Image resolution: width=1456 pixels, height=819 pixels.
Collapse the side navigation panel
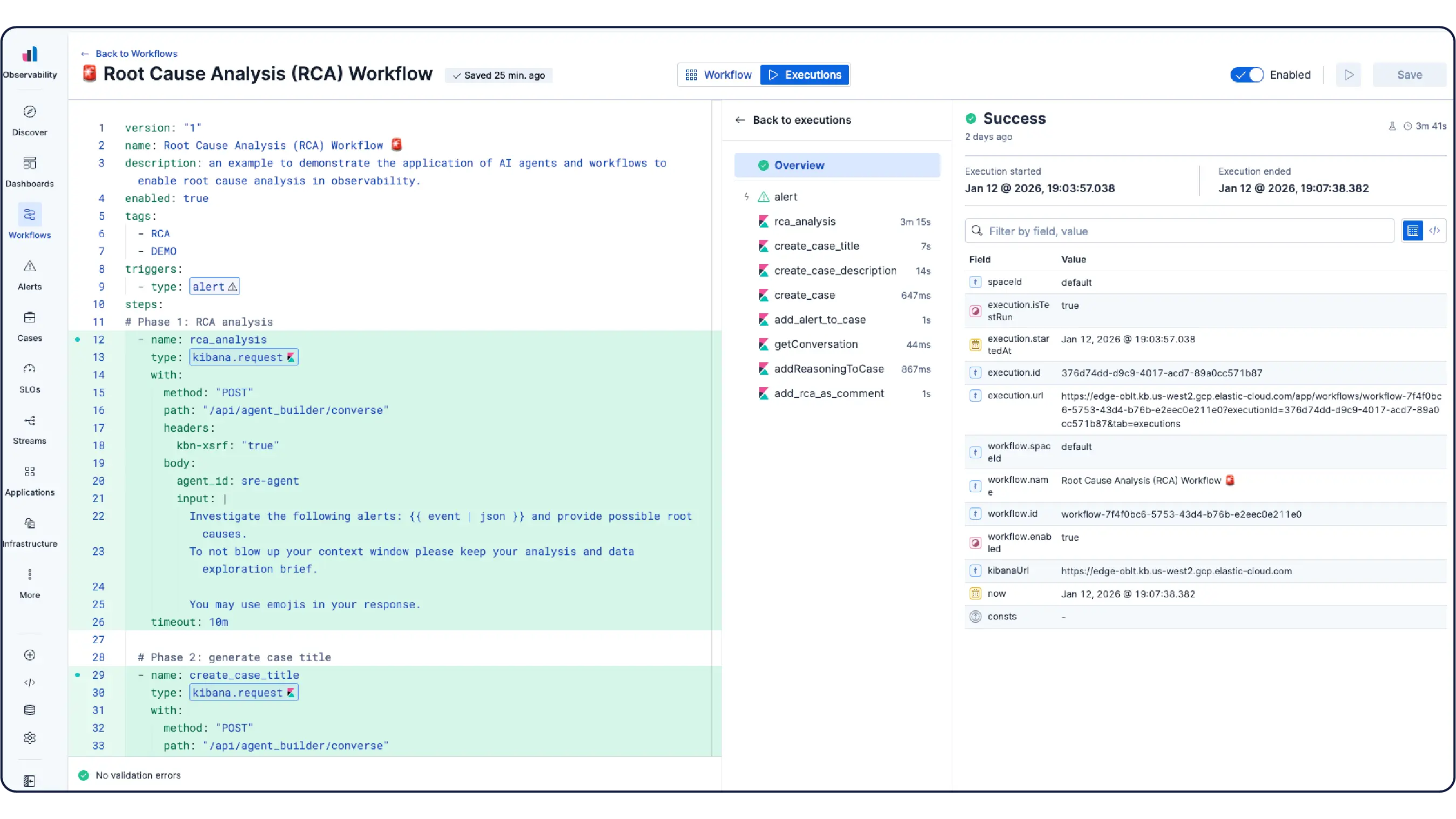(x=30, y=781)
